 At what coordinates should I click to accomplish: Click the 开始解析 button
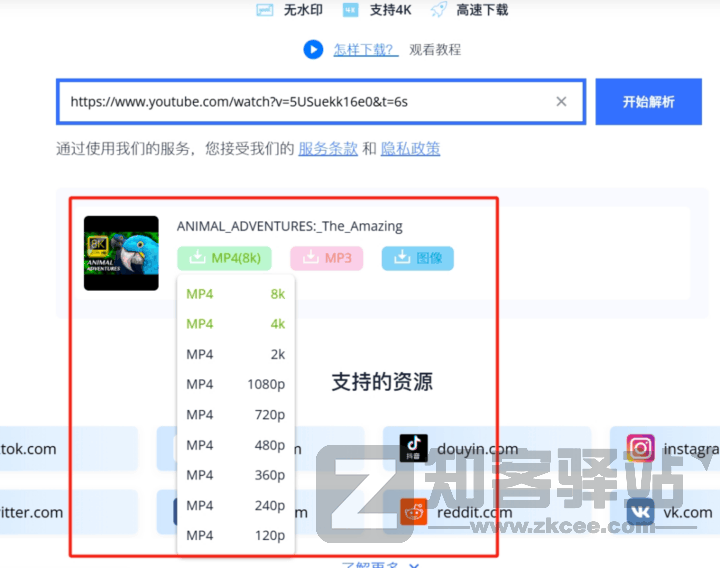[x=648, y=101]
